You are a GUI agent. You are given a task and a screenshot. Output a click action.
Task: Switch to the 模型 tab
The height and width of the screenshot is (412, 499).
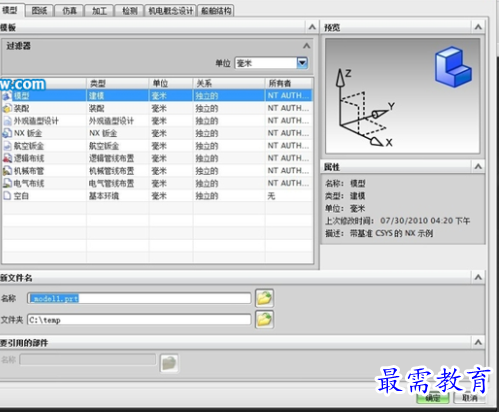(11, 10)
